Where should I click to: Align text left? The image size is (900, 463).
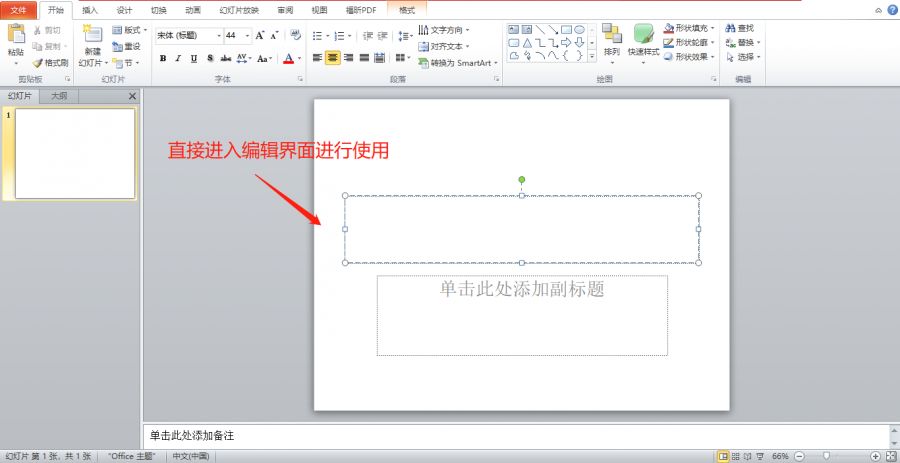pos(317,57)
